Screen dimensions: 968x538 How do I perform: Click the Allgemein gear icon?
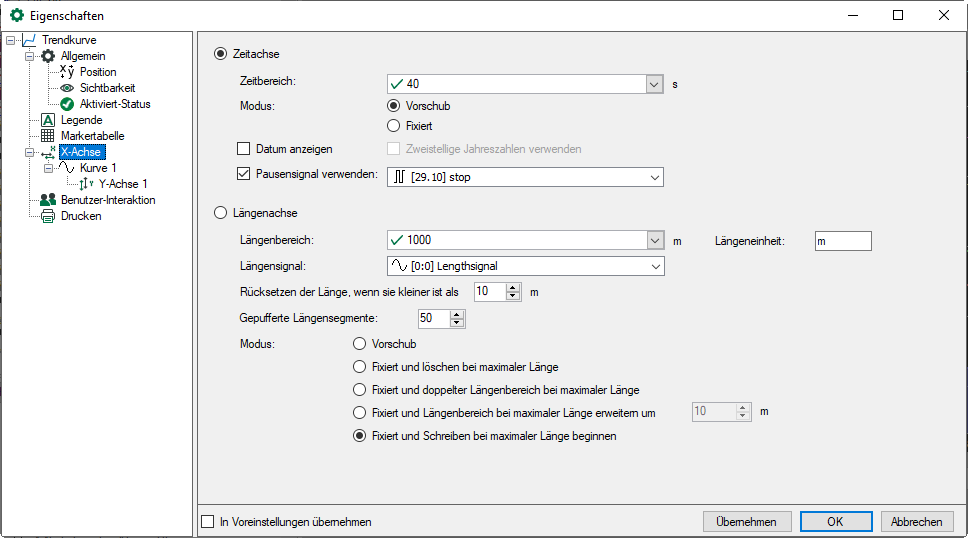pyautogui.click(x=47, y=56)
